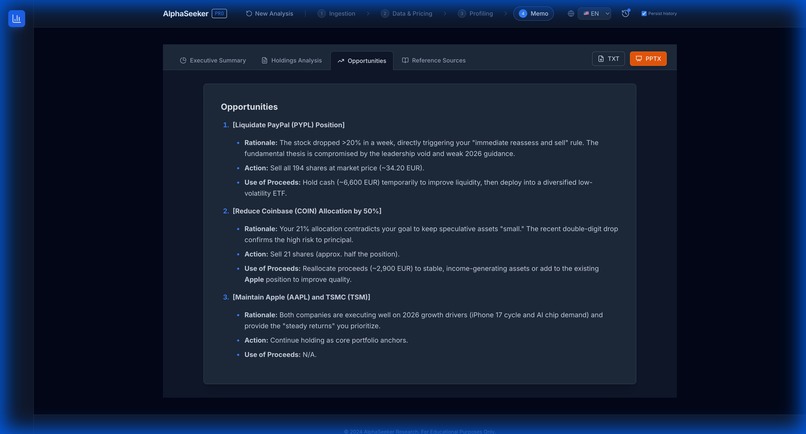Viewport: 806px width, 434px height.
Task: Click 'Use of Proceeds: N/A.' text
Action: pyautogui.click(x=280, y=355)
